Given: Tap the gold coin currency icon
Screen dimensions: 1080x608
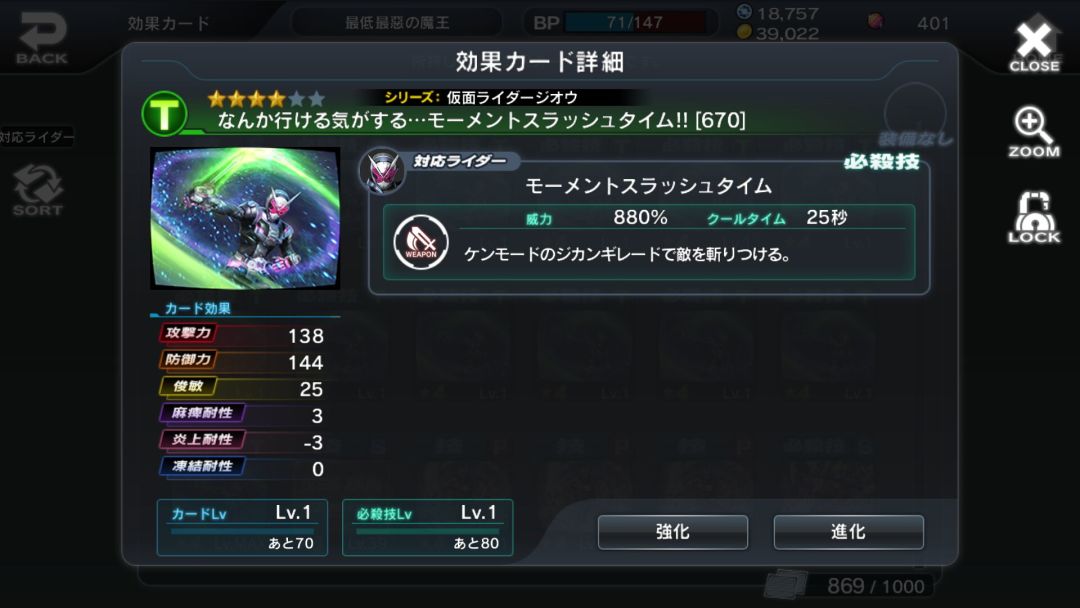Looking at the screenshot, I should pyautogui.click(x=744, y=32).
